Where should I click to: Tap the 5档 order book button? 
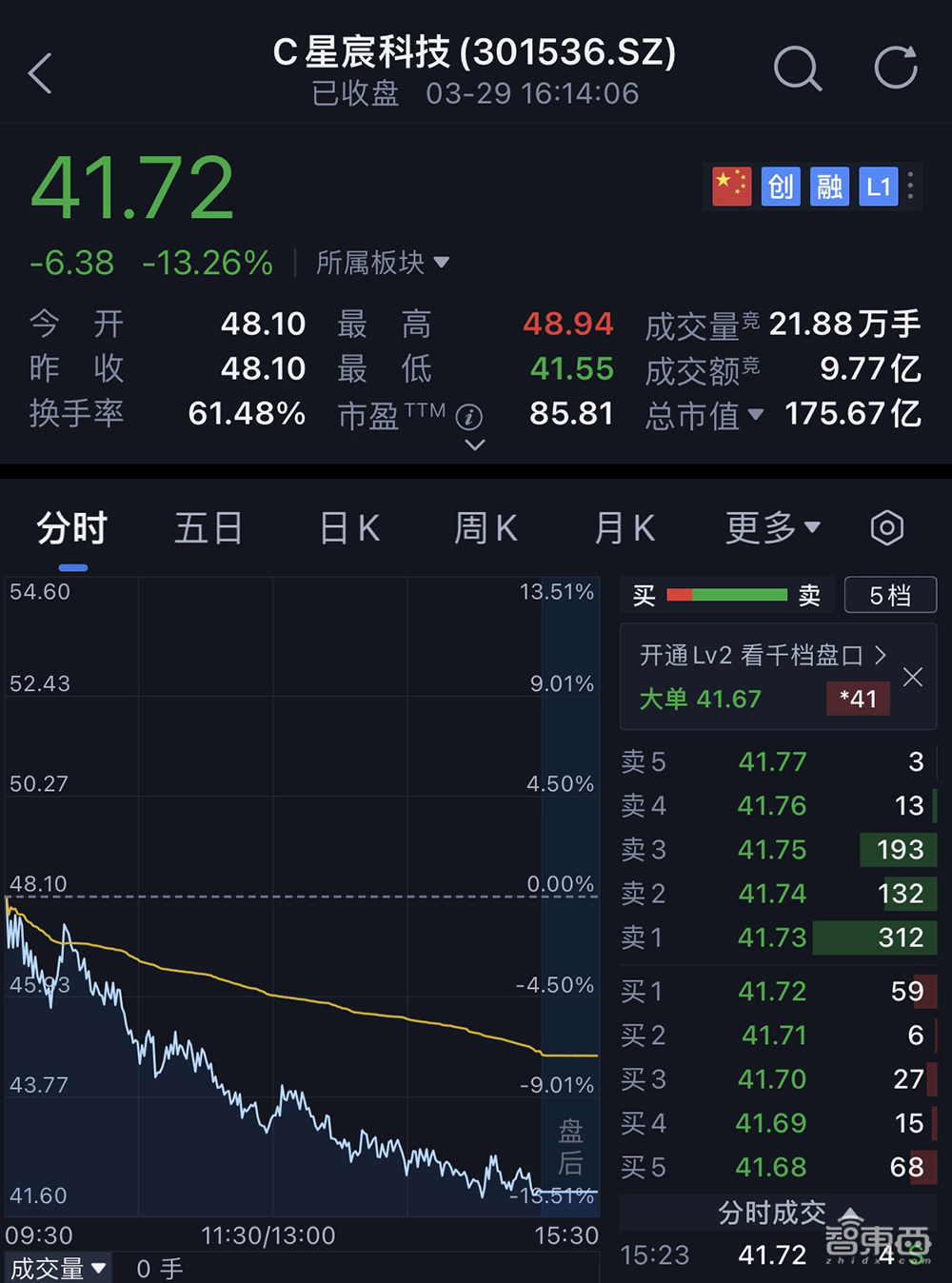pyautogui.click(x=890, y=594)
